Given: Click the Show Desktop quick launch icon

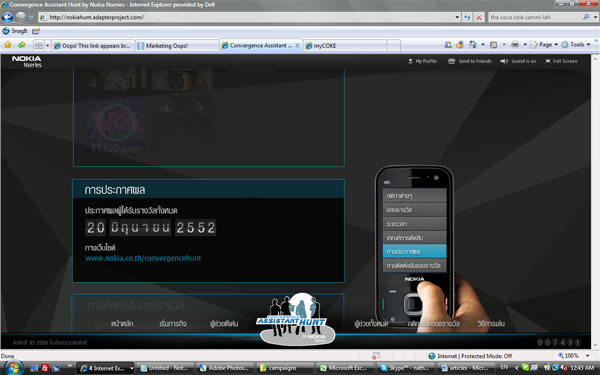Looking at the screenshot, I should coord(34,368).
